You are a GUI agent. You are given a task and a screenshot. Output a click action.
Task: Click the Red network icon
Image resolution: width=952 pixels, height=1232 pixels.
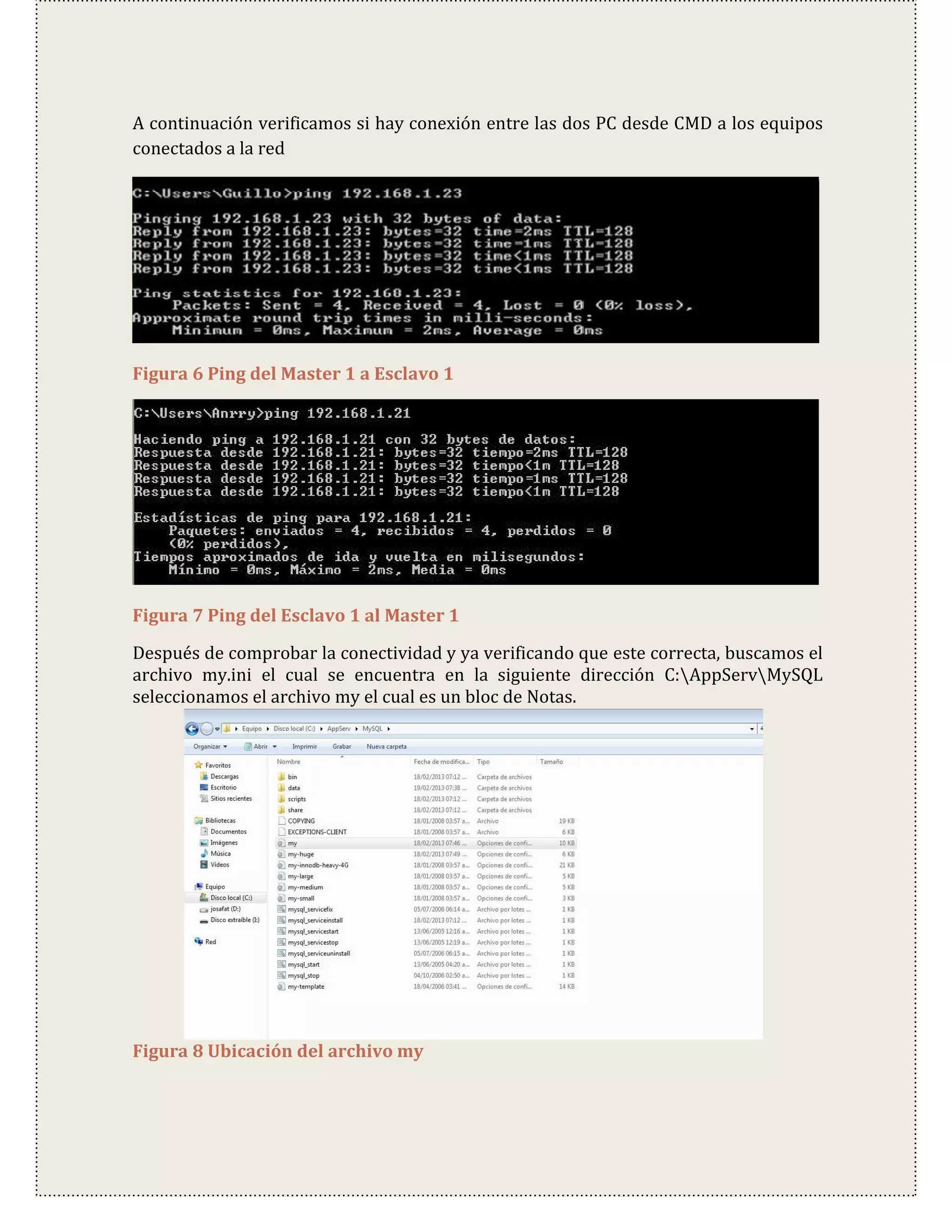click(198, 941)
